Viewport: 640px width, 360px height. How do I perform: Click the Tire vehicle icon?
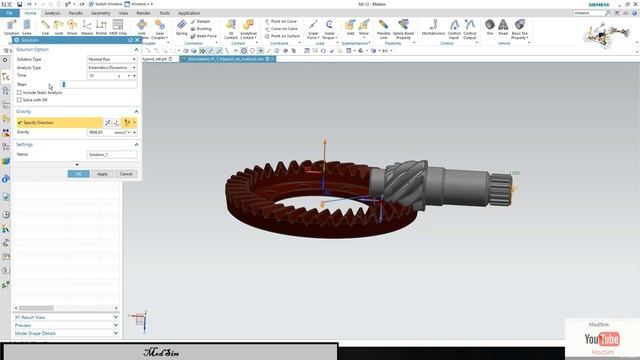tap(490, 27)
